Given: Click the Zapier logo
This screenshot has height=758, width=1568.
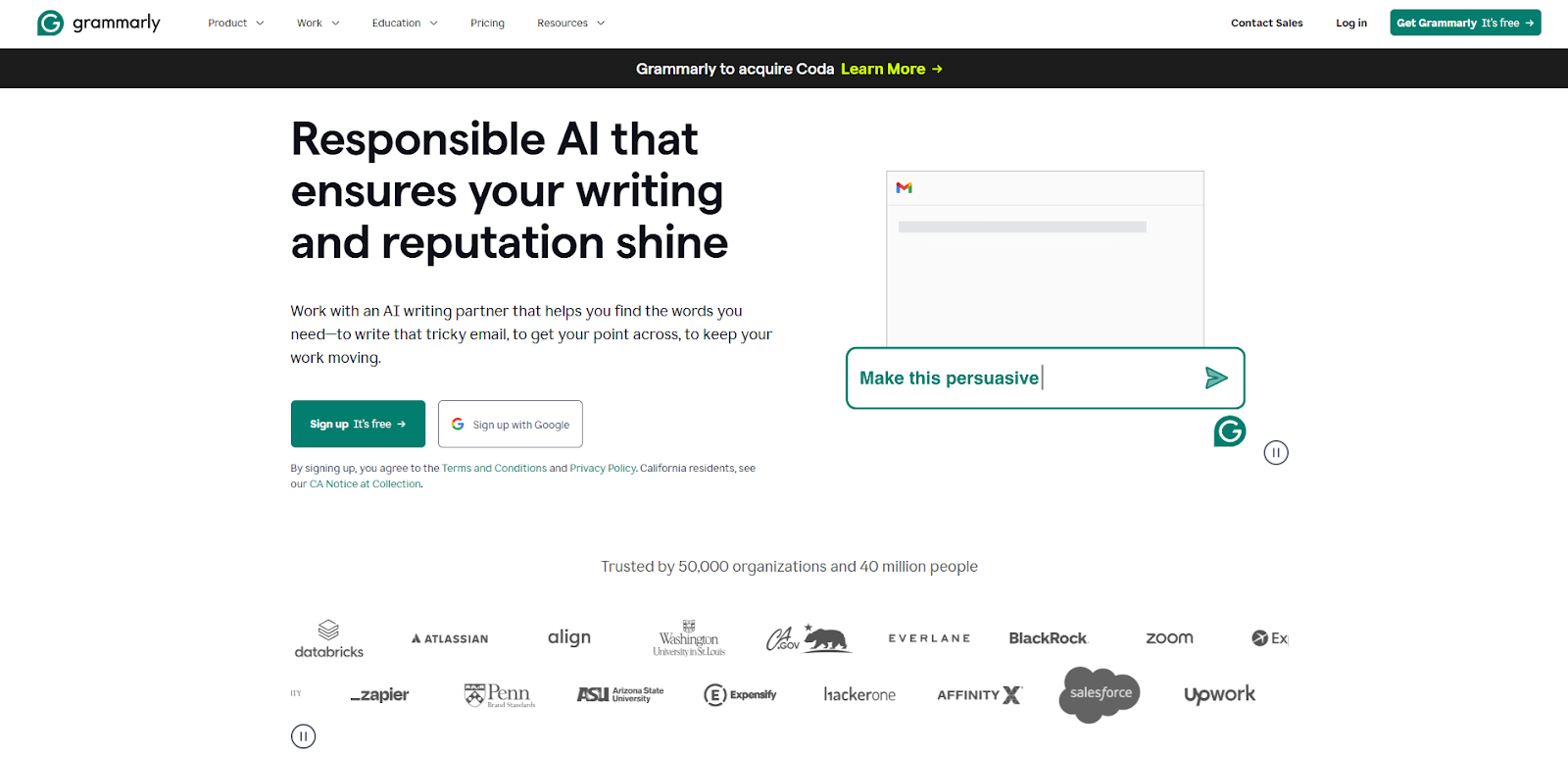Looking at the screenshot, I should tap(380, 694).
